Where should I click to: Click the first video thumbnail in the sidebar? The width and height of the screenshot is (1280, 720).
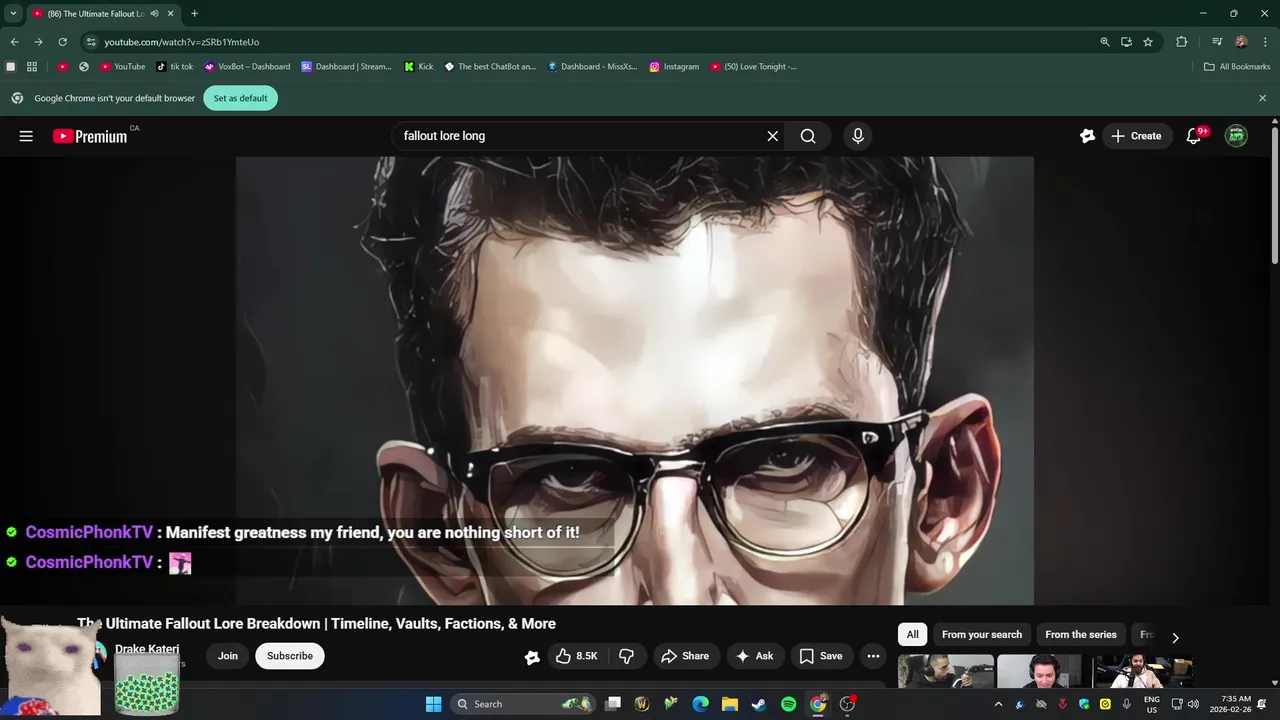(x=946, y=671)
